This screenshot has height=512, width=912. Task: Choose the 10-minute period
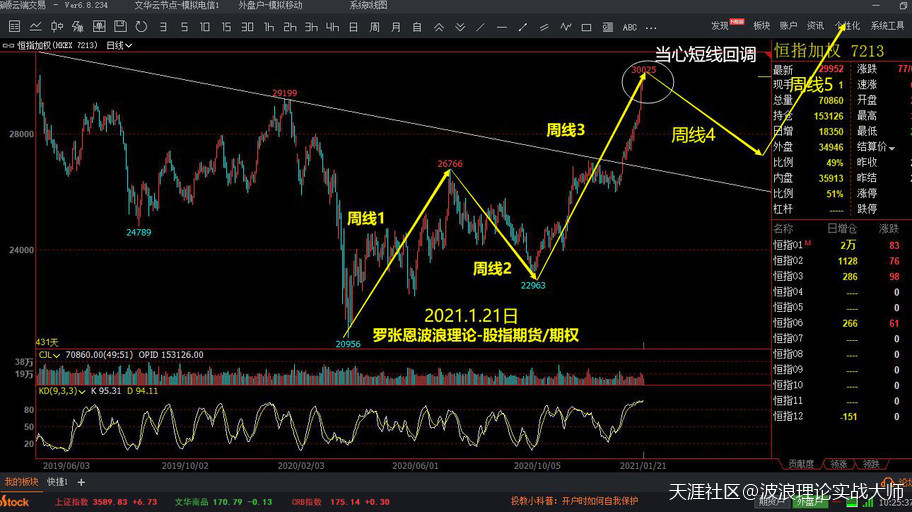[205, 27]
